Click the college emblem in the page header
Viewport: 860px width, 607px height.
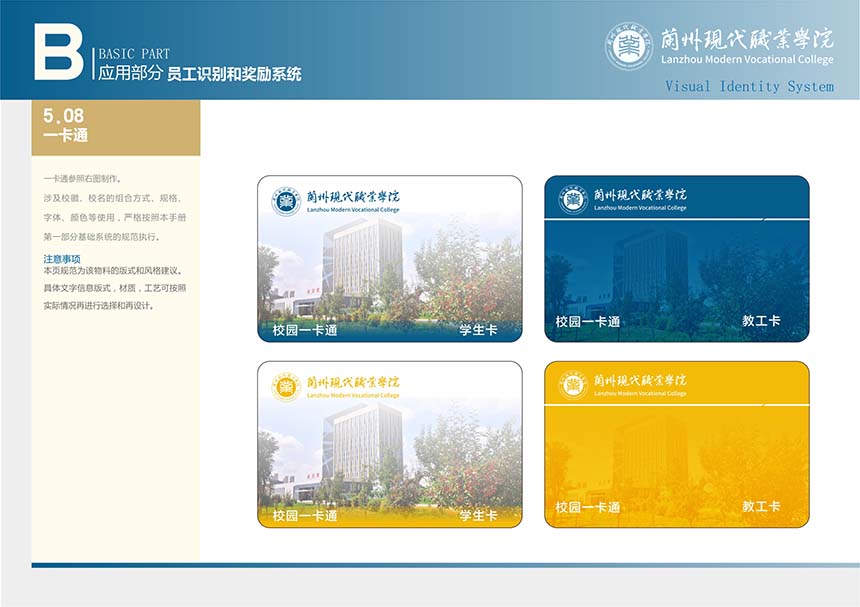click(x=629, y=46)
